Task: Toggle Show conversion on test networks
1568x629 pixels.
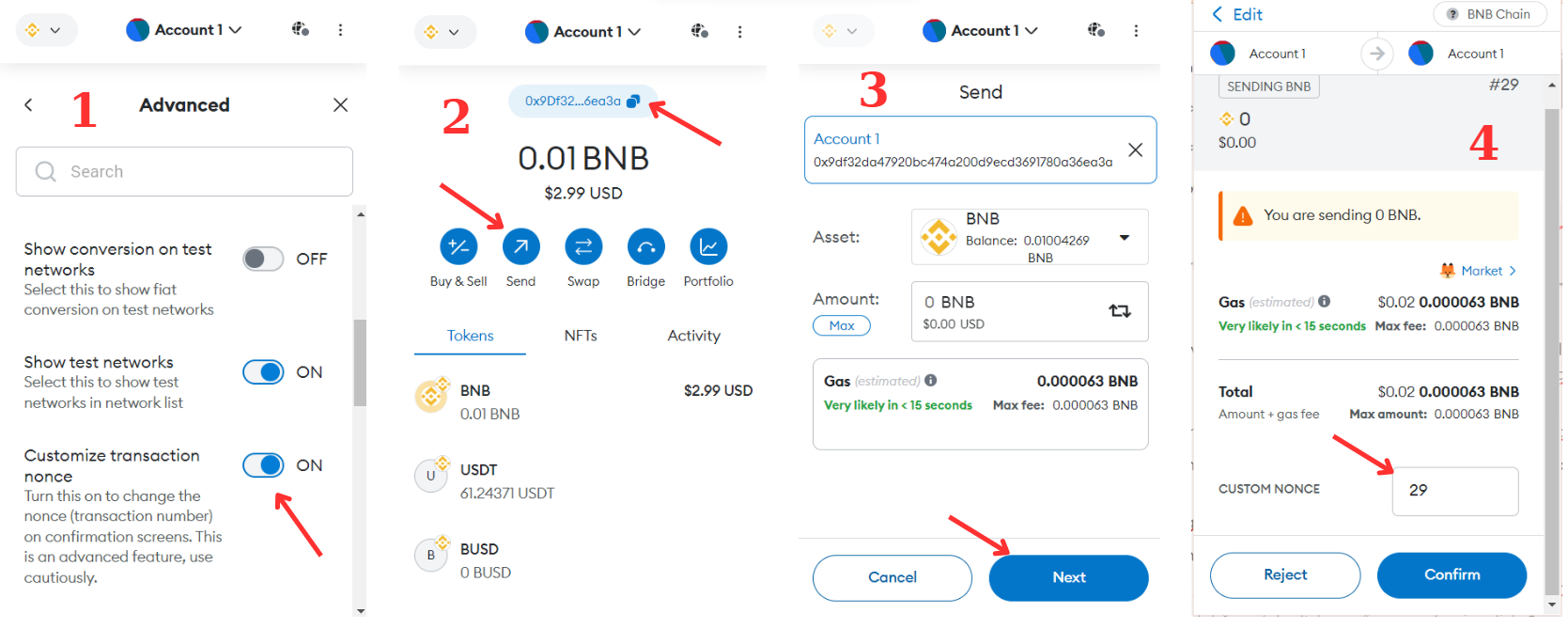Action: click(x=263, y=259)
